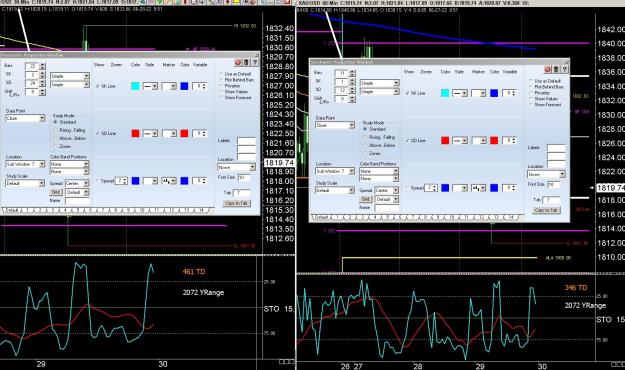Open Spread Center dropdown in 30-Min window
Screen dimensions: 625x370
point(77,183)
